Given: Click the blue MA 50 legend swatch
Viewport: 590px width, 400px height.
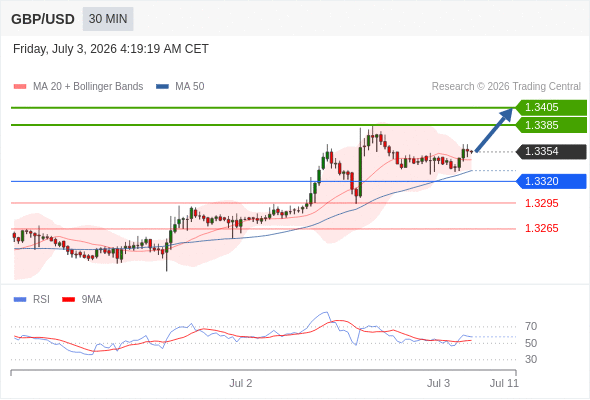Looking at the screenshot, I should 162,87.
